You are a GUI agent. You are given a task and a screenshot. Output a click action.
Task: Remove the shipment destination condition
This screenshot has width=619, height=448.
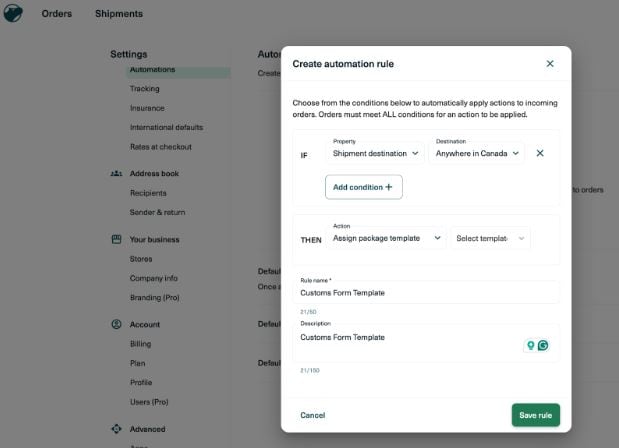point(540,153)
